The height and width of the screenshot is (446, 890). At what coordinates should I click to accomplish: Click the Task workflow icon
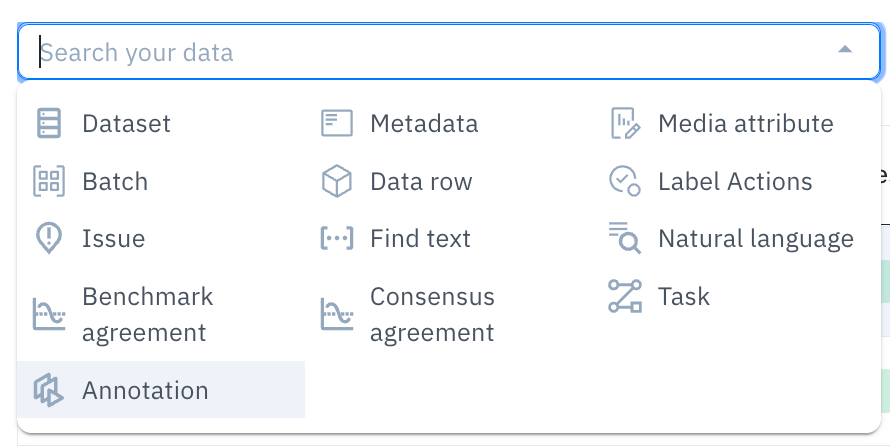tap(624, 296)
